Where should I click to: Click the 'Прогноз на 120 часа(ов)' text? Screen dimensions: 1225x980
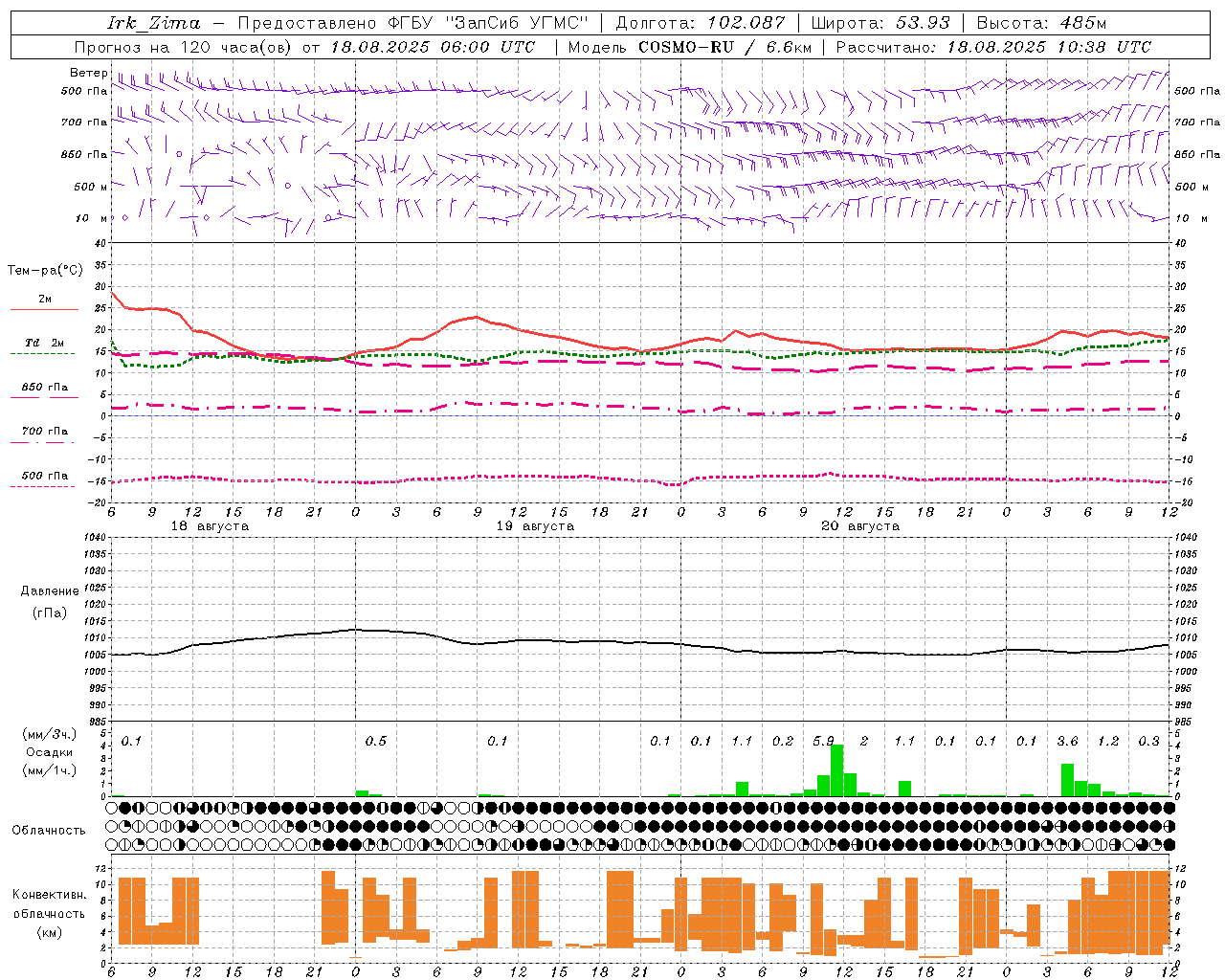coord(185,47)
